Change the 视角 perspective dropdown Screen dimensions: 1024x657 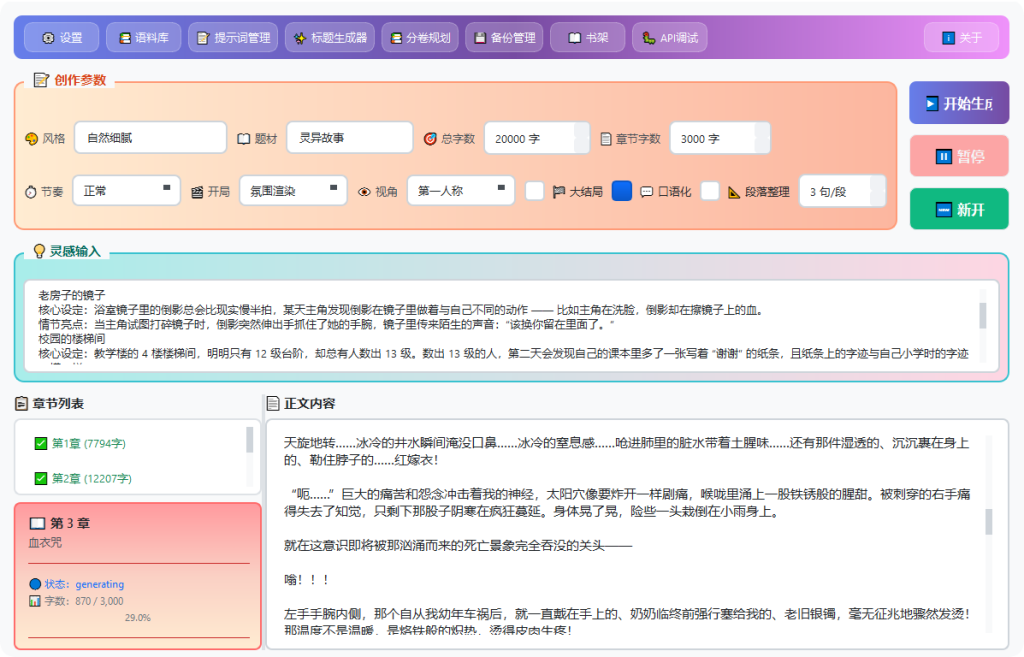pyautogui.click(x=460, y=190)
